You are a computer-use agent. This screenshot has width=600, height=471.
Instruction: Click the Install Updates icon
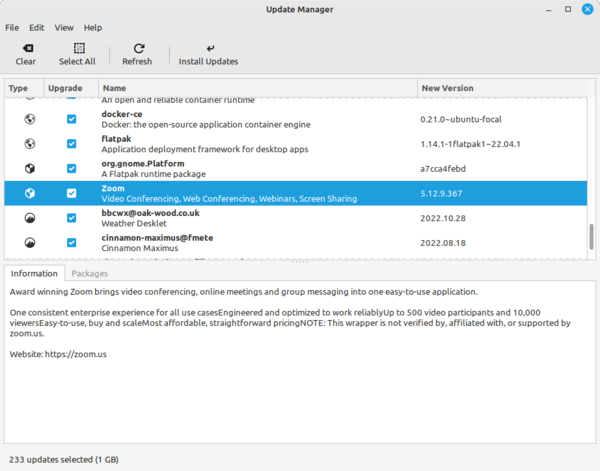coord(208,48)
